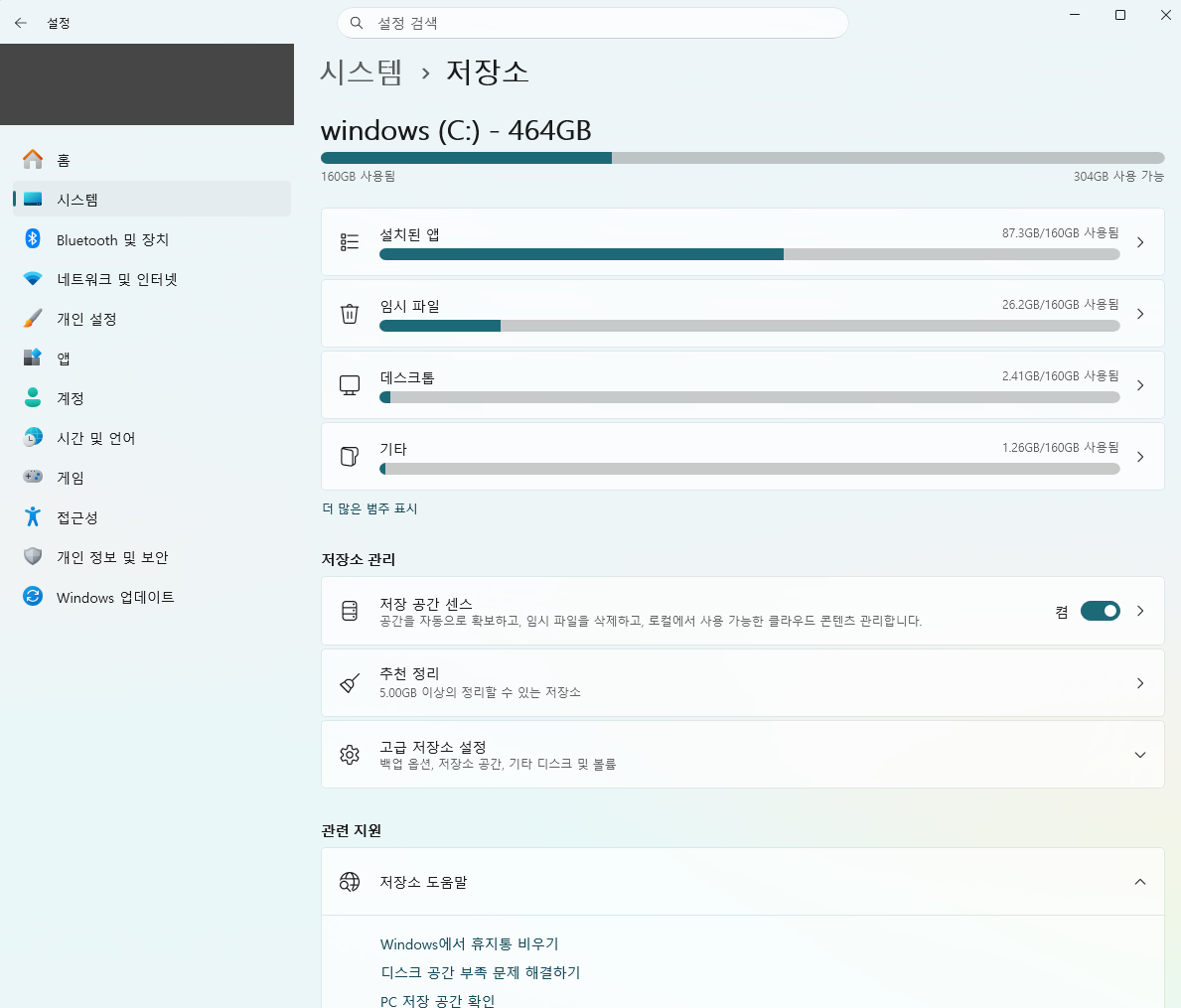Click the search magnifier icon
The image size is (1181, 1008).
point(357,23)
